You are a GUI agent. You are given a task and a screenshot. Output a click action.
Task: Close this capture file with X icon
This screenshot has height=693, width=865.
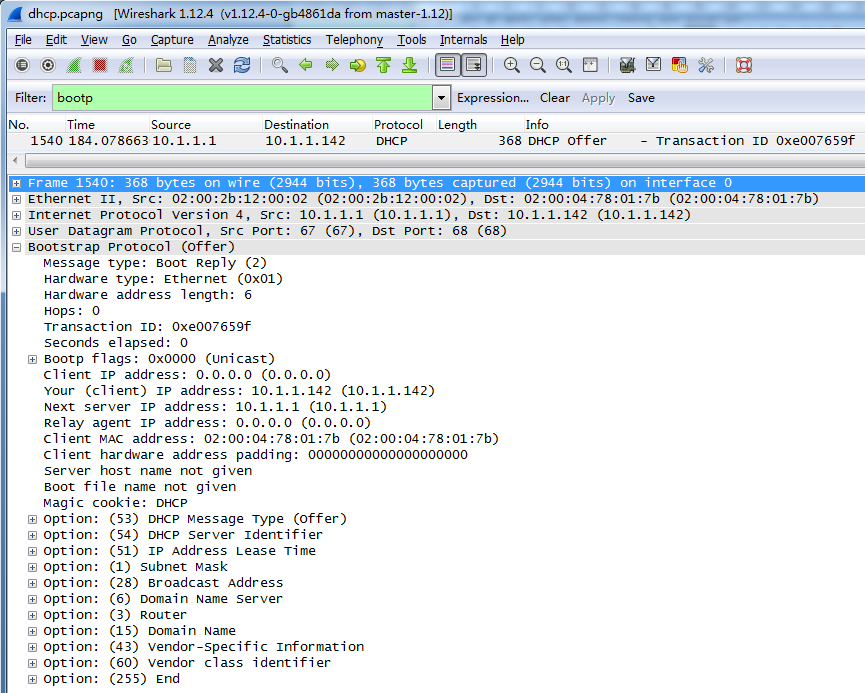[x=216, y=65]
